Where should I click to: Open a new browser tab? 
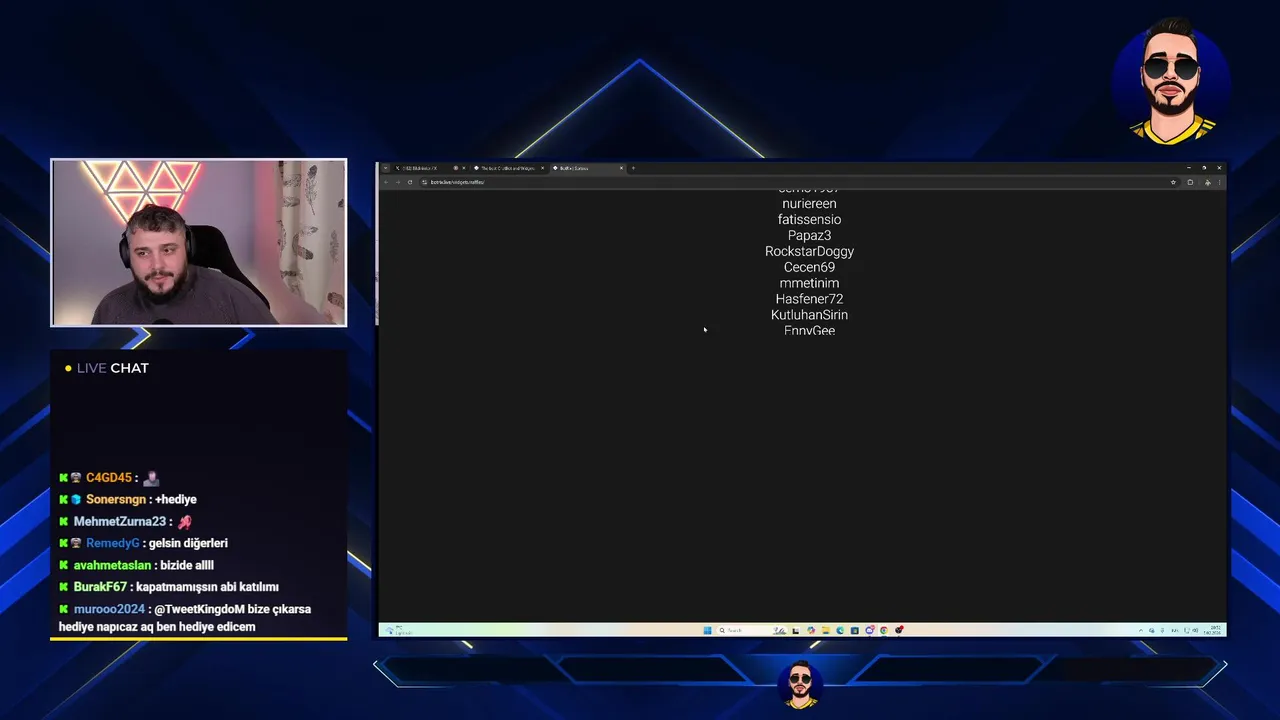pos(633,168)
